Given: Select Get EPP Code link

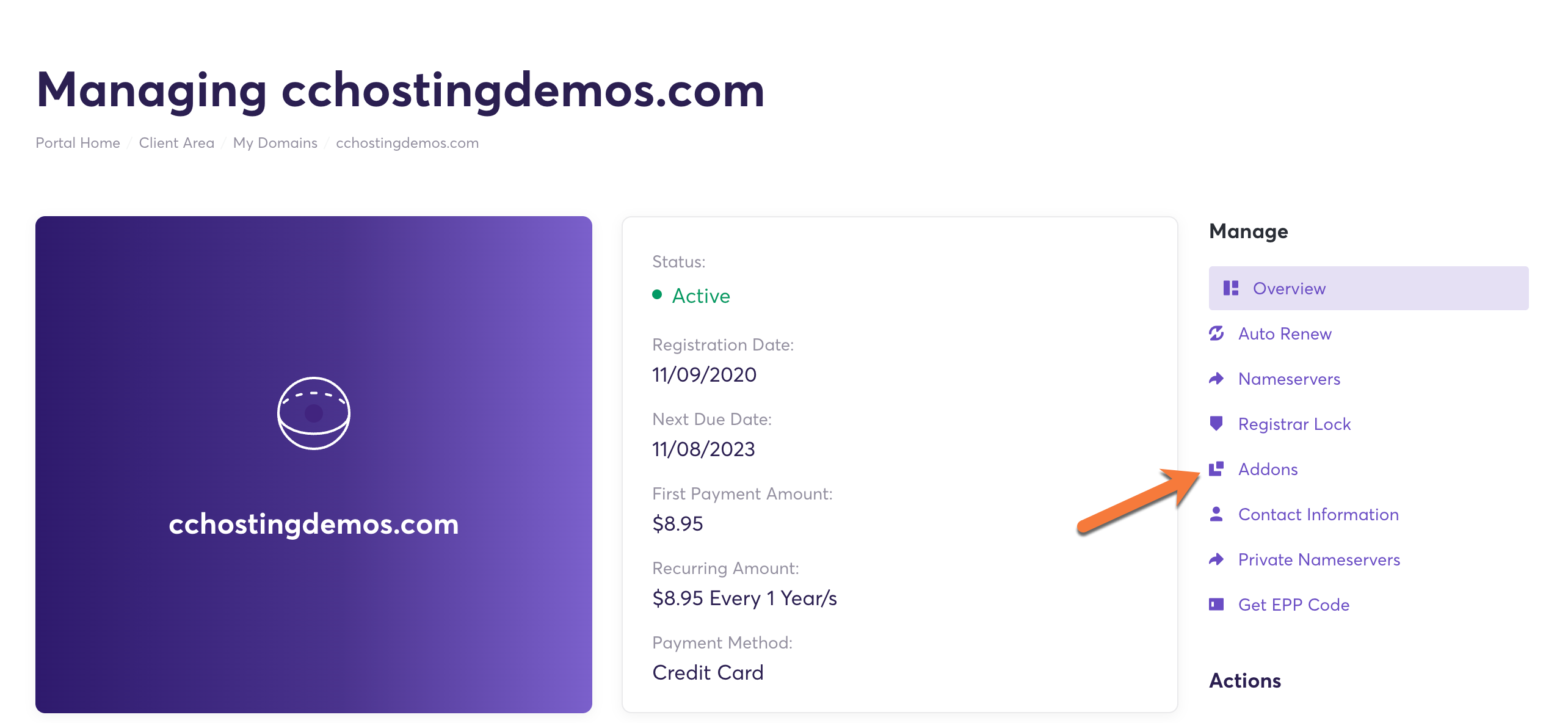Looking at the screenshot, I should coord(1293,605).
